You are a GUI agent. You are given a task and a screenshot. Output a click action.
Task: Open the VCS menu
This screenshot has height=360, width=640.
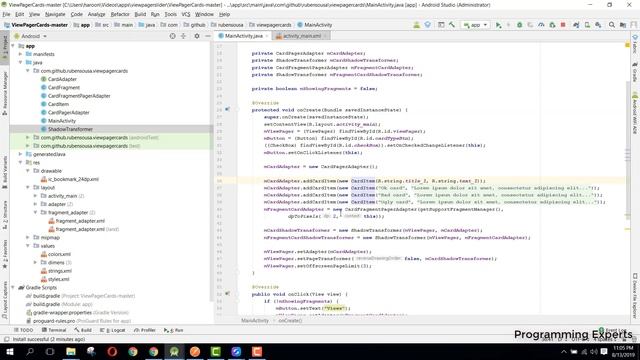tap(186, 14)
